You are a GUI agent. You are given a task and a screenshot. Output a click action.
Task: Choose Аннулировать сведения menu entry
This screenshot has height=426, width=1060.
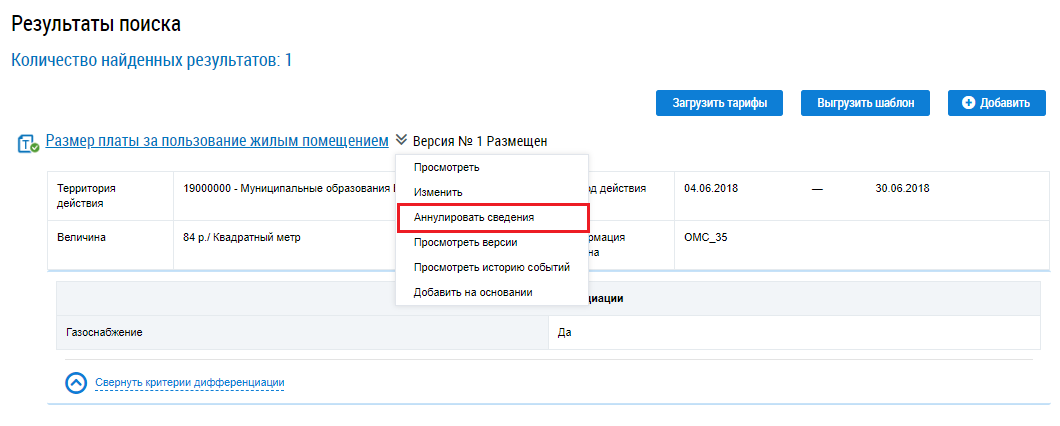[x=474, y=217]
